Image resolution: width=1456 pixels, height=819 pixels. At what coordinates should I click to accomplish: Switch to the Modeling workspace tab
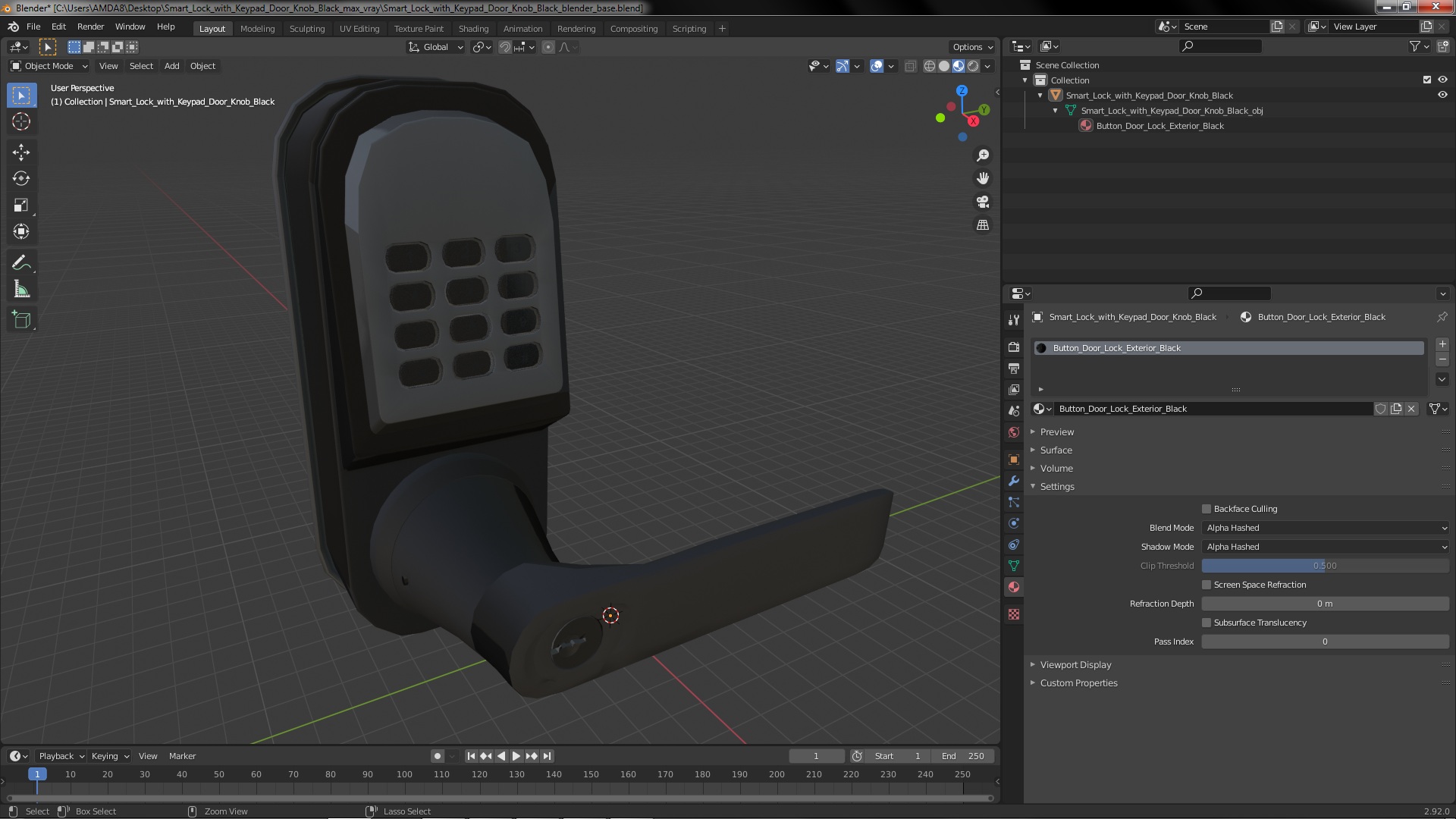(x=257, y=29)
